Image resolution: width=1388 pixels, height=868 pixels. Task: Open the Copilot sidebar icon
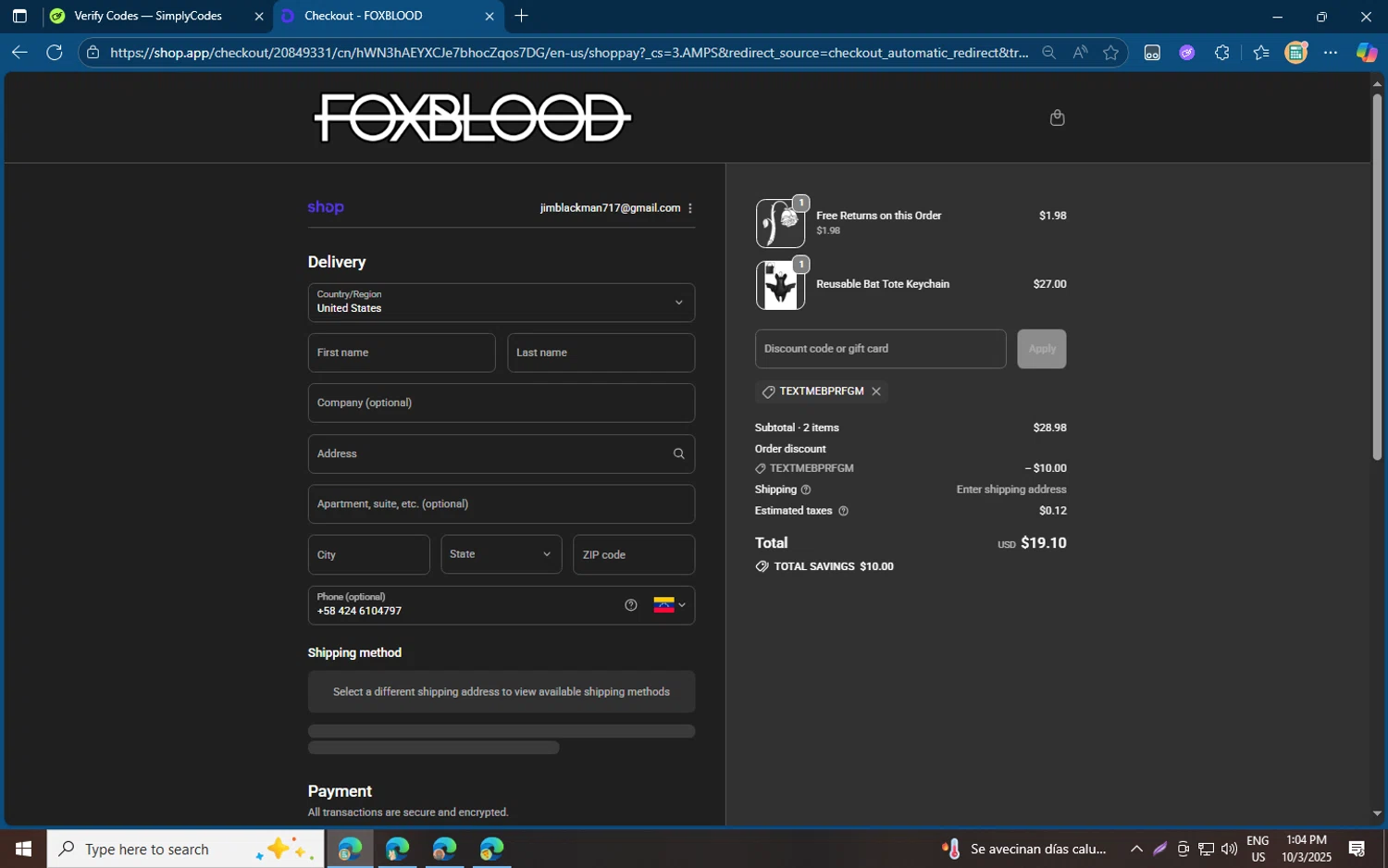(1367, 53)
